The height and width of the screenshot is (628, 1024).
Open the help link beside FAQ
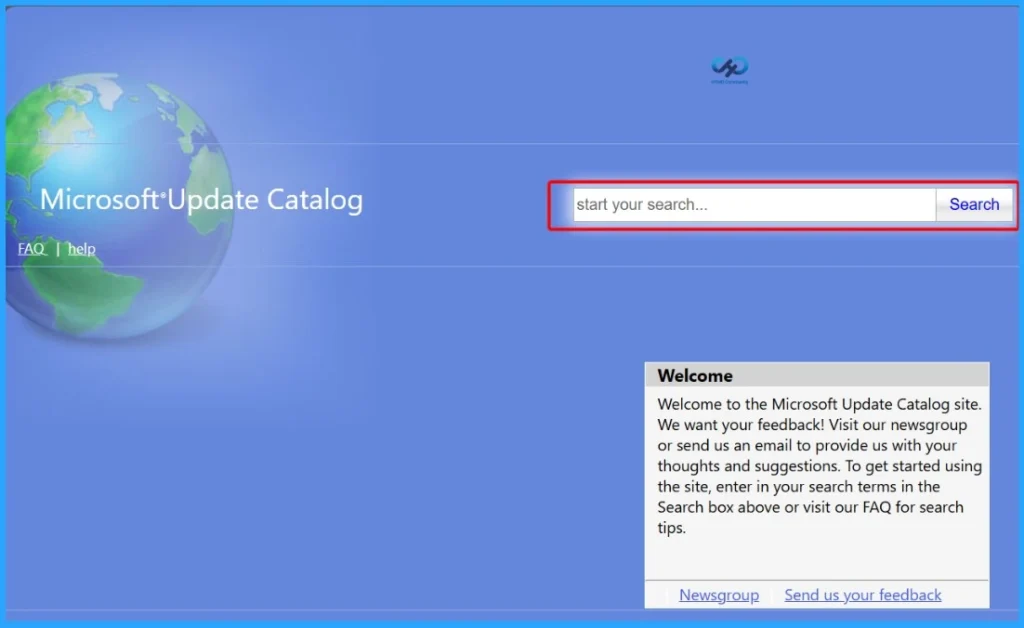coord(82,249)
